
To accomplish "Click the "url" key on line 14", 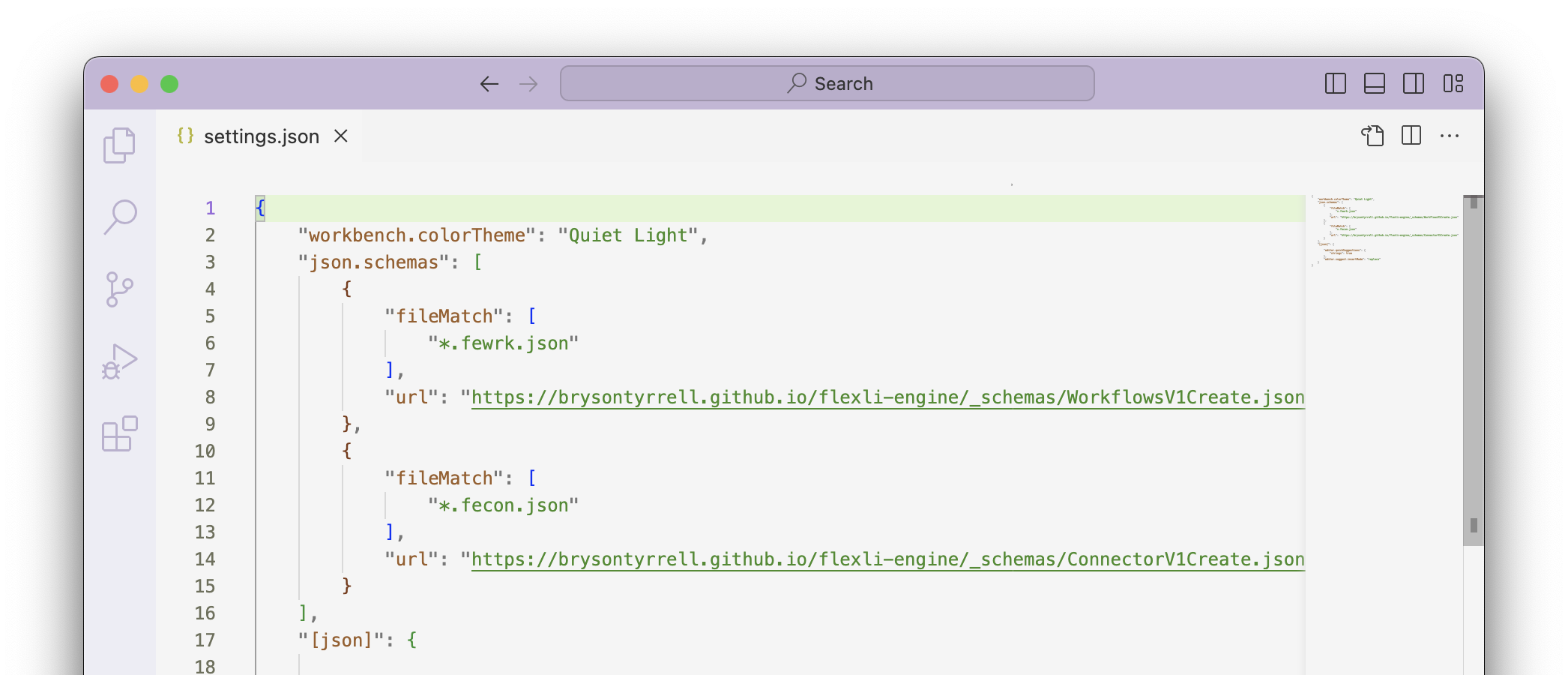I will 411,559.
